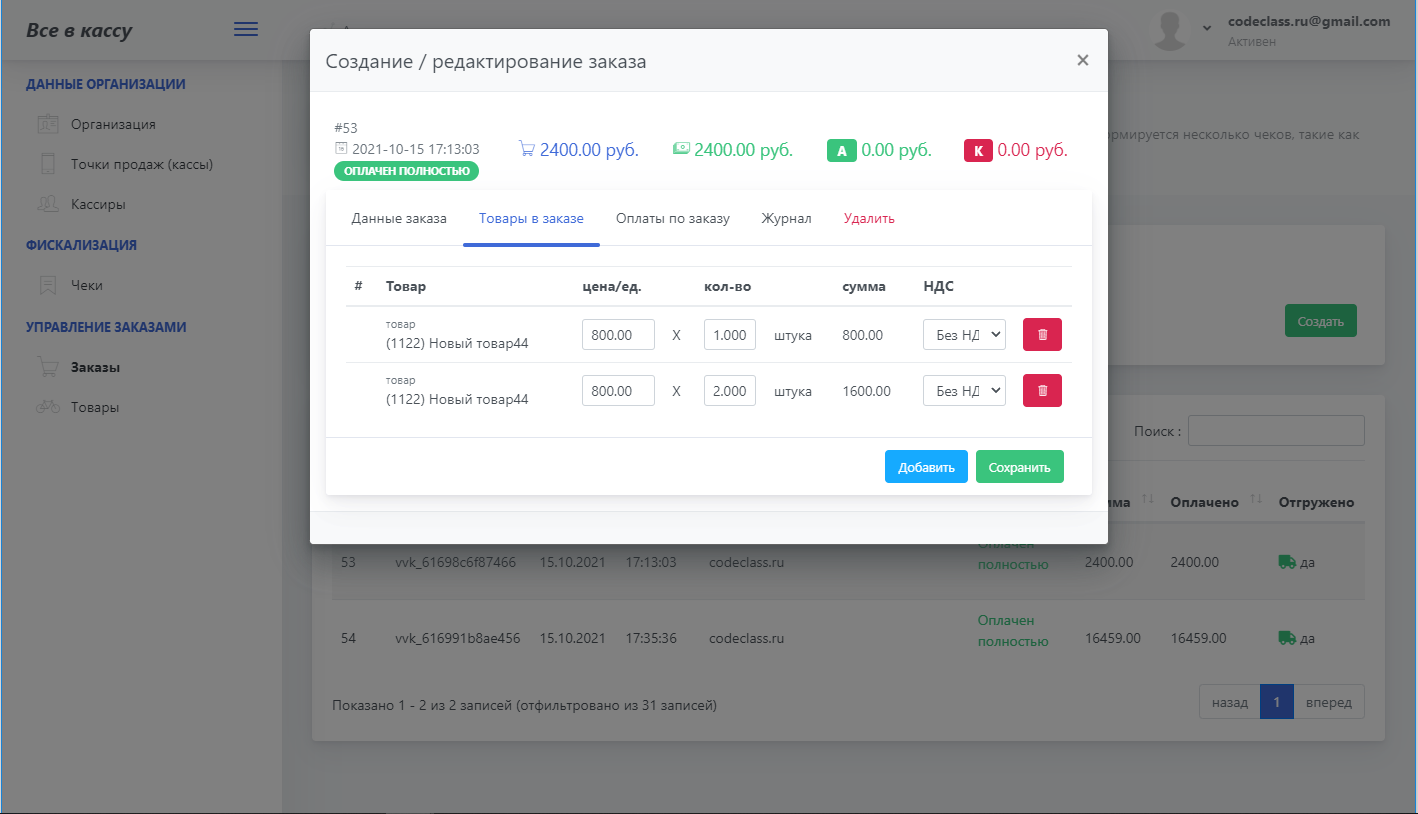Click the hamburger menu icon
1418x814 pixels.
point(246,30)
